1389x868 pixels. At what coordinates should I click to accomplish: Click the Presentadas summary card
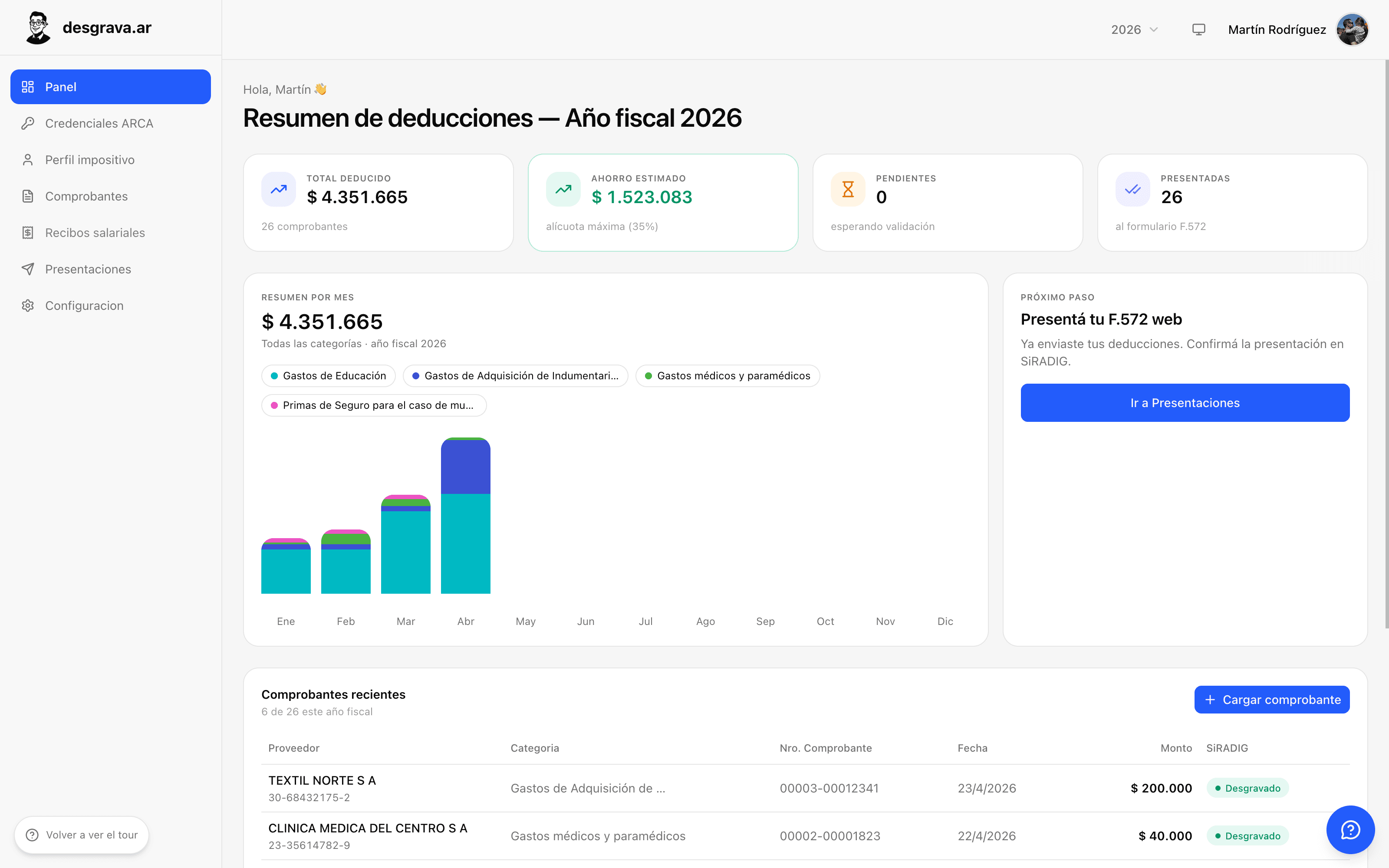click(x=1232, y=203)
